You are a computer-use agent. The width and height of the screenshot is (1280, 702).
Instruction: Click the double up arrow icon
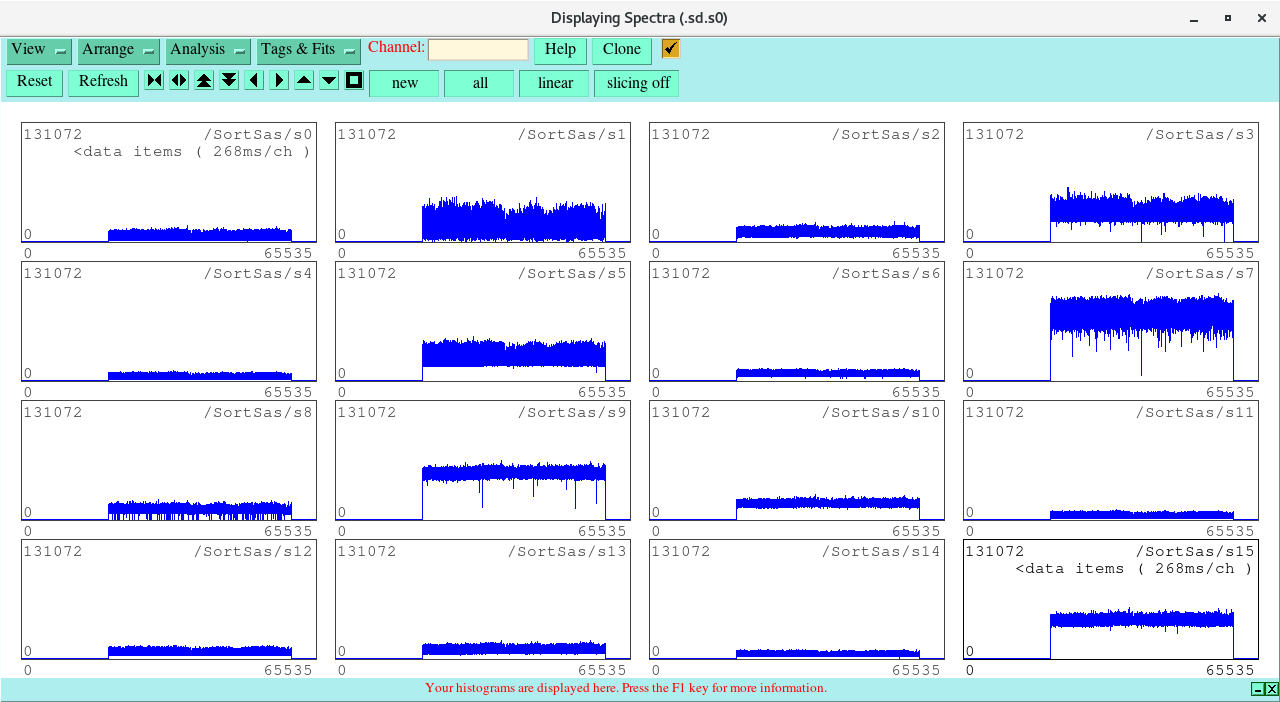click(x=204, y=81)
